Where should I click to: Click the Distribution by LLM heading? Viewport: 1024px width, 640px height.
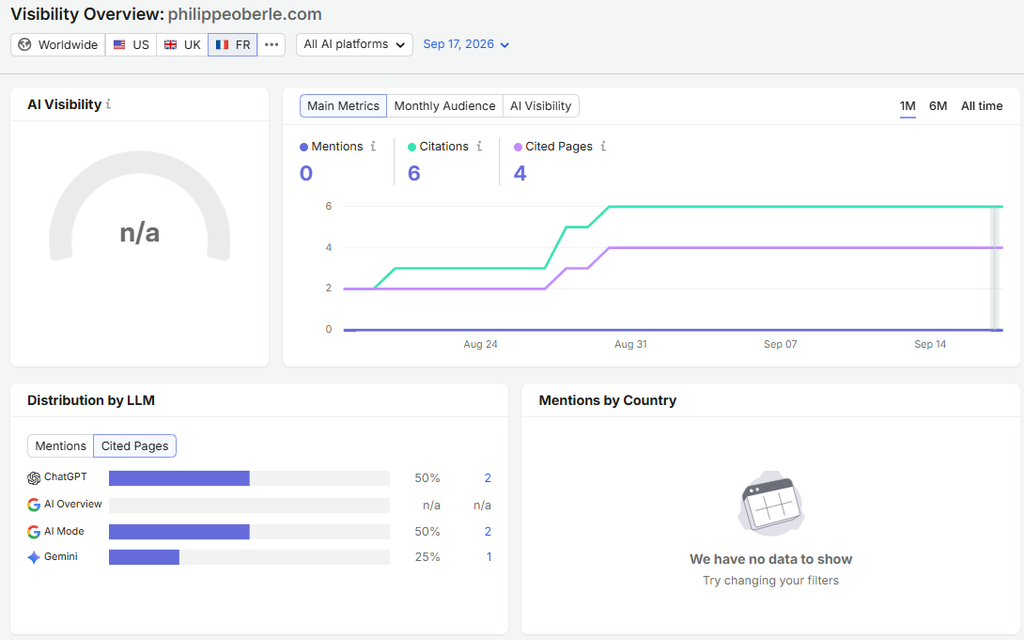point(91,400)
